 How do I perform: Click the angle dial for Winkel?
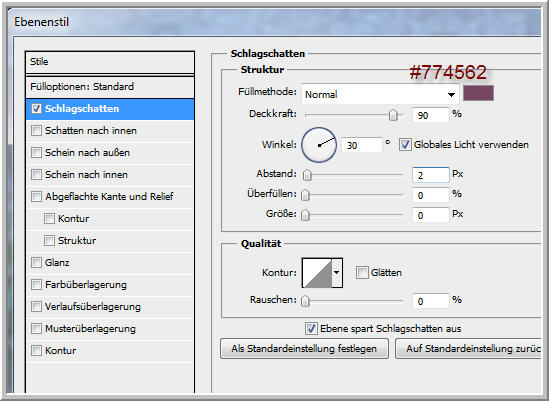pyautogui.click(x=319, y=145)
